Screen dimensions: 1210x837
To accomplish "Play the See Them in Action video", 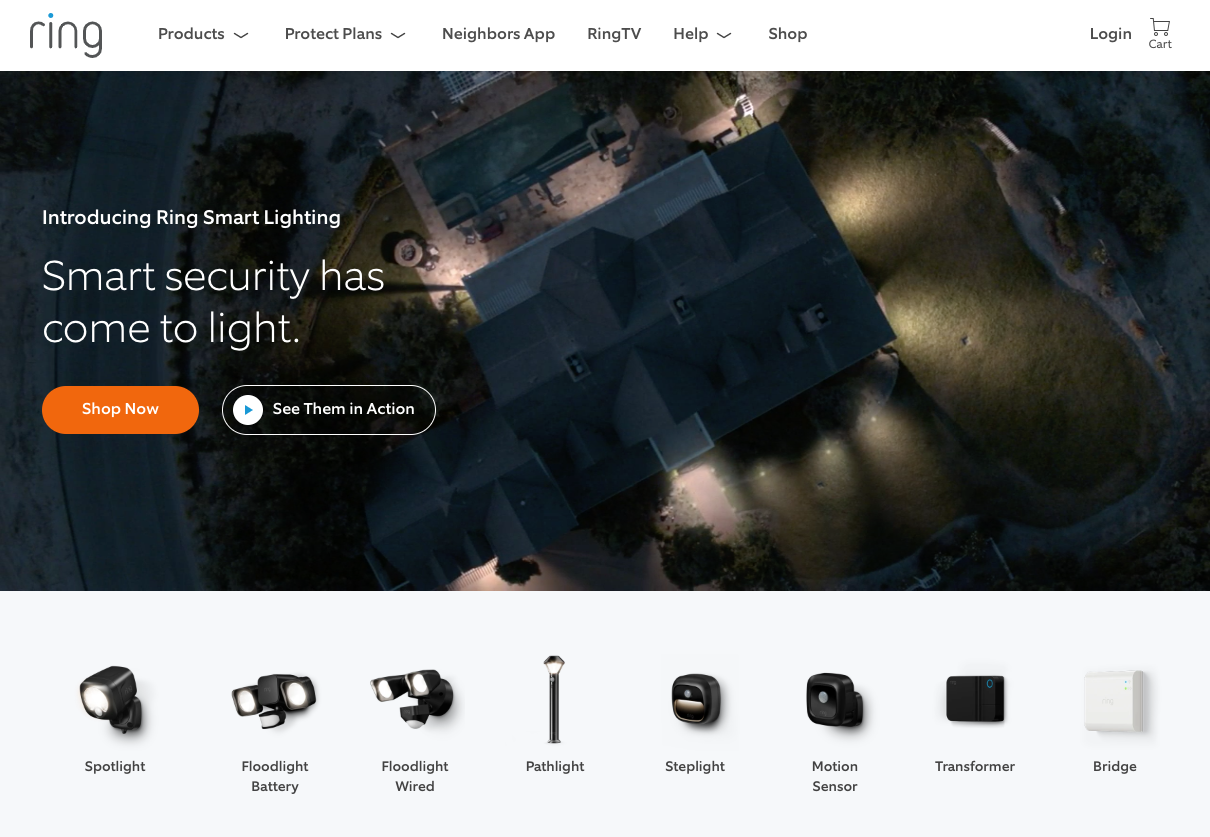I will pos(329,409).
